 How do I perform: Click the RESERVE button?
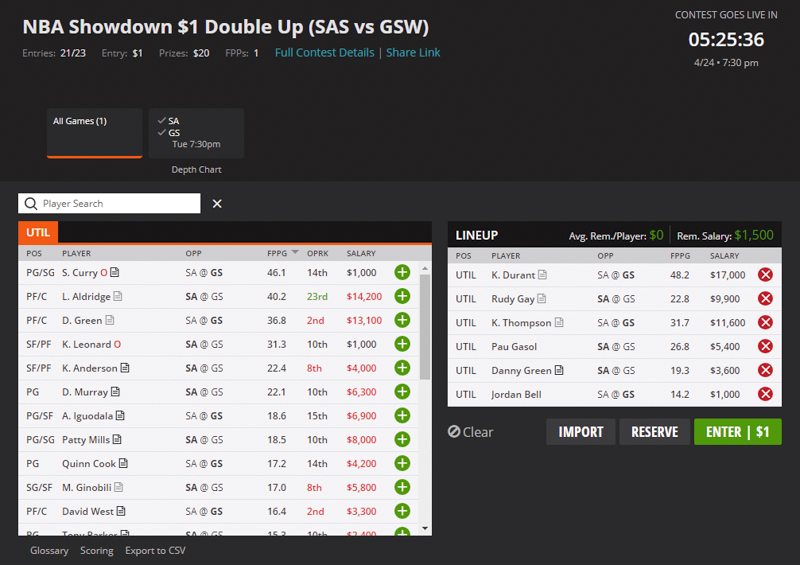click(655, 432)
